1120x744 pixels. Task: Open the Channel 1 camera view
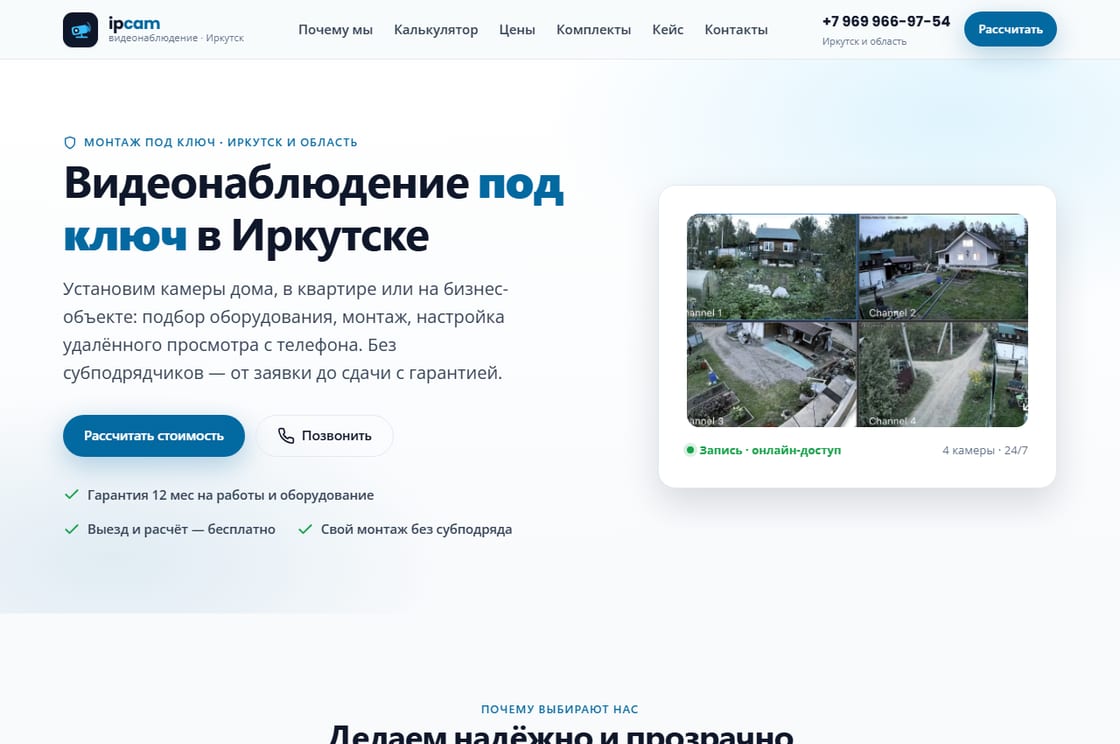click(x=771, y=266)
